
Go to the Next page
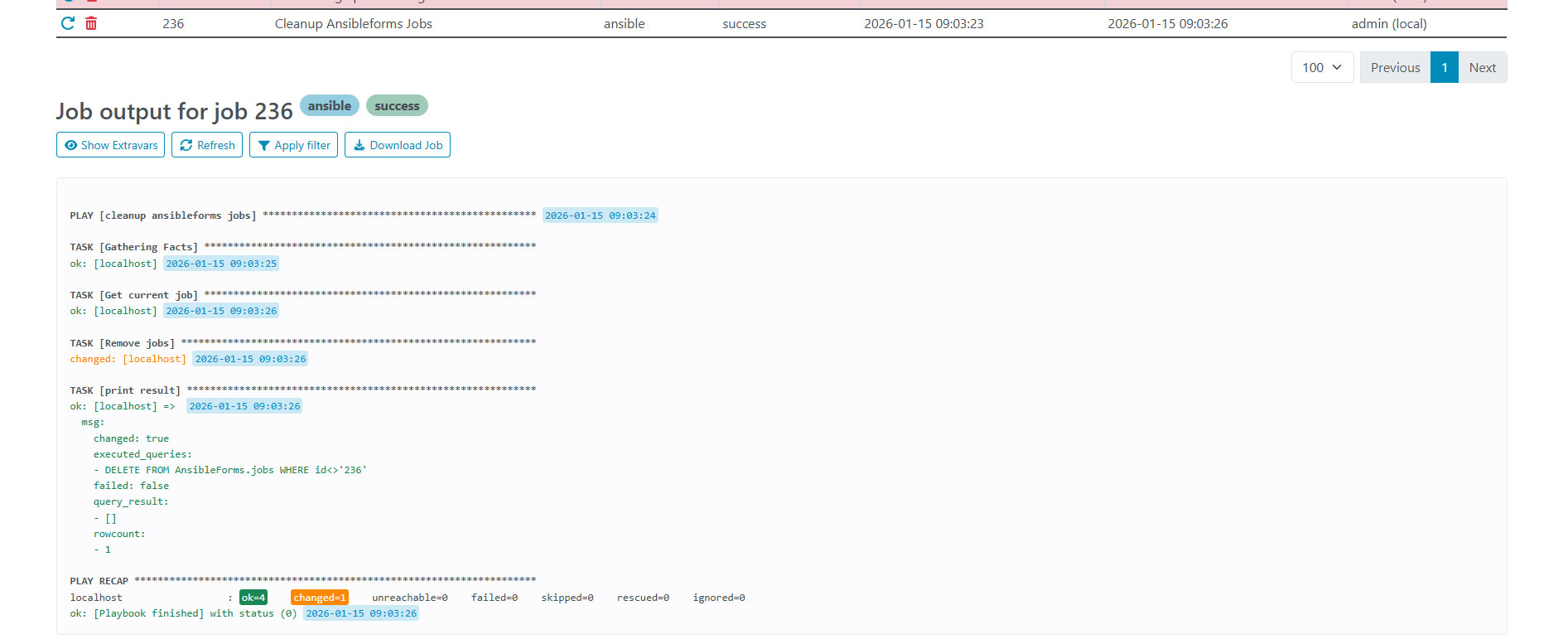pyautogui.click(x=1482, y=67)
